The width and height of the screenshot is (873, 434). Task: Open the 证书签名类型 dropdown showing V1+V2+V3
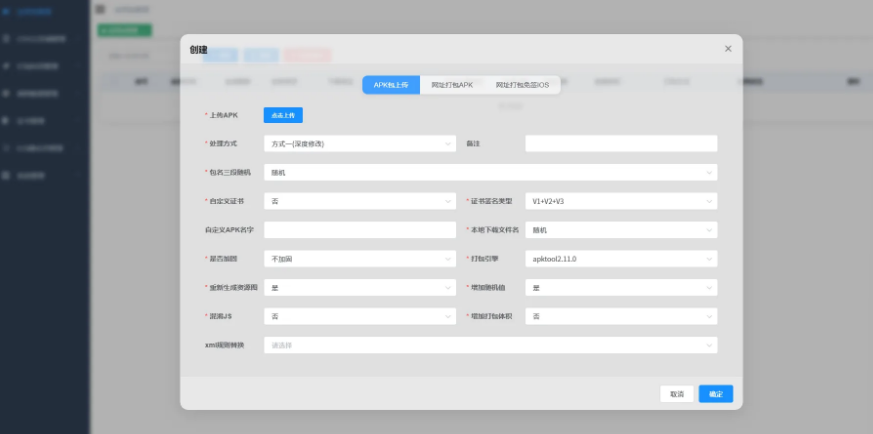pos(621,201)
